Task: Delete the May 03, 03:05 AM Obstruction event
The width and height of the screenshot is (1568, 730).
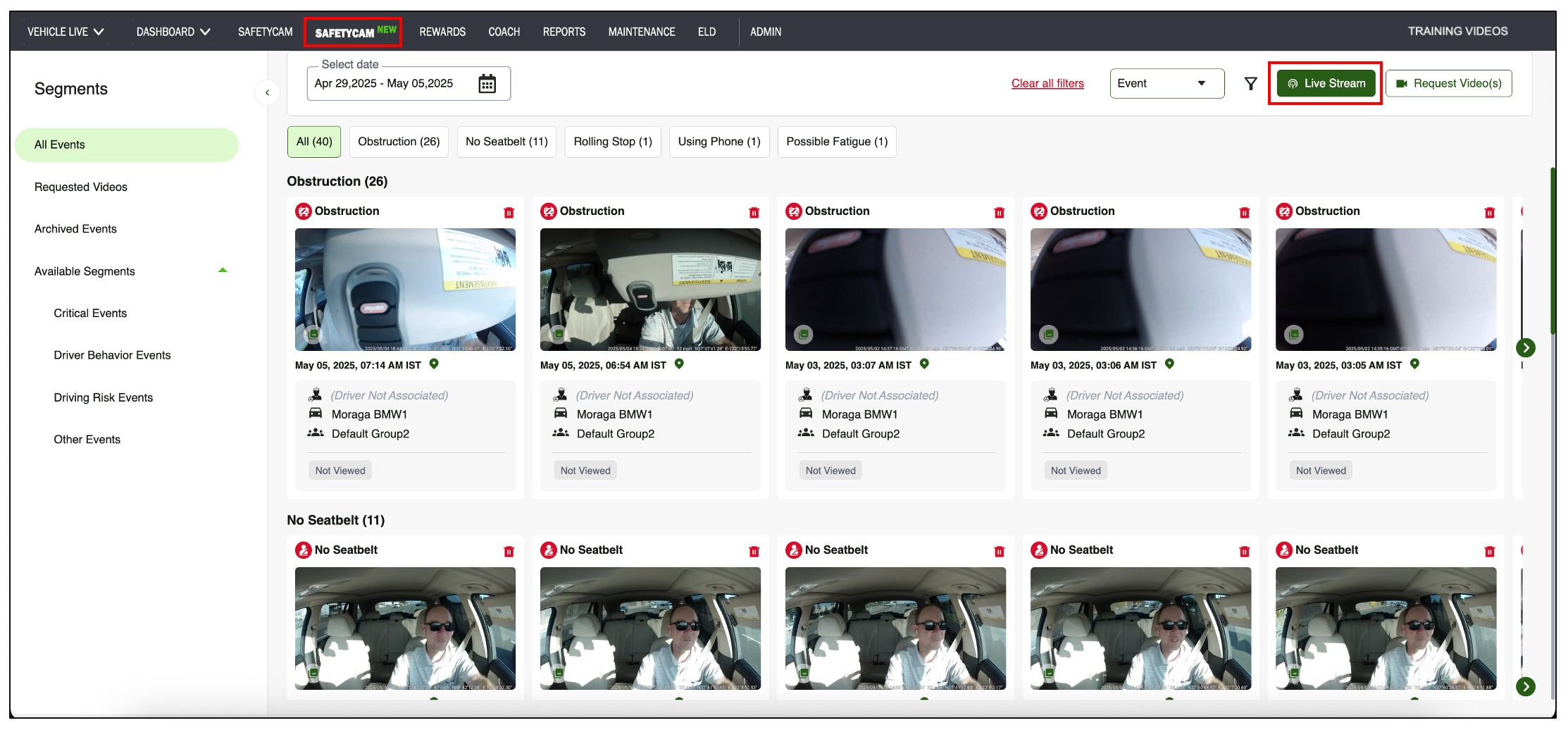Action: coord(1489,212)
